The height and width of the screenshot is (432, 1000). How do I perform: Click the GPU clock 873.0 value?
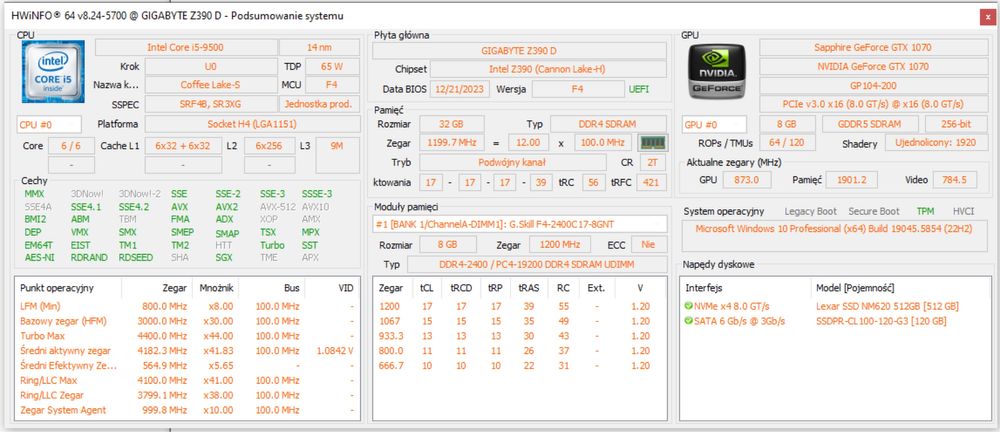tap(747, 180)
